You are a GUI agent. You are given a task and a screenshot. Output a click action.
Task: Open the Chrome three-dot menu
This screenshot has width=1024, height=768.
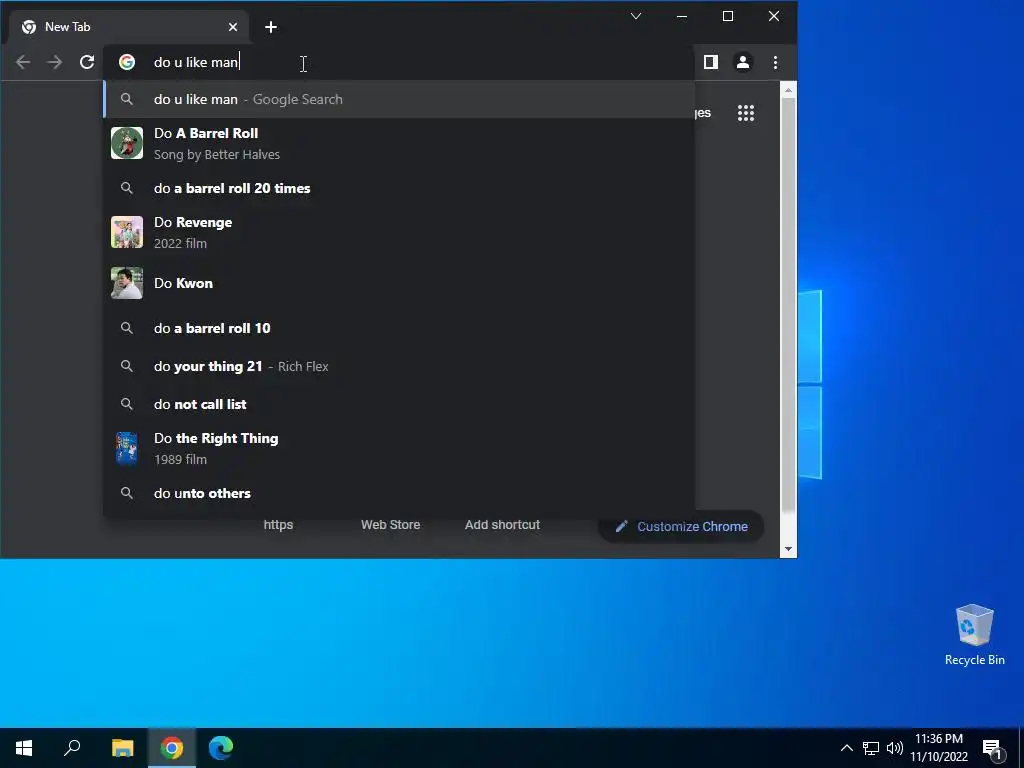tap(775, 62)
